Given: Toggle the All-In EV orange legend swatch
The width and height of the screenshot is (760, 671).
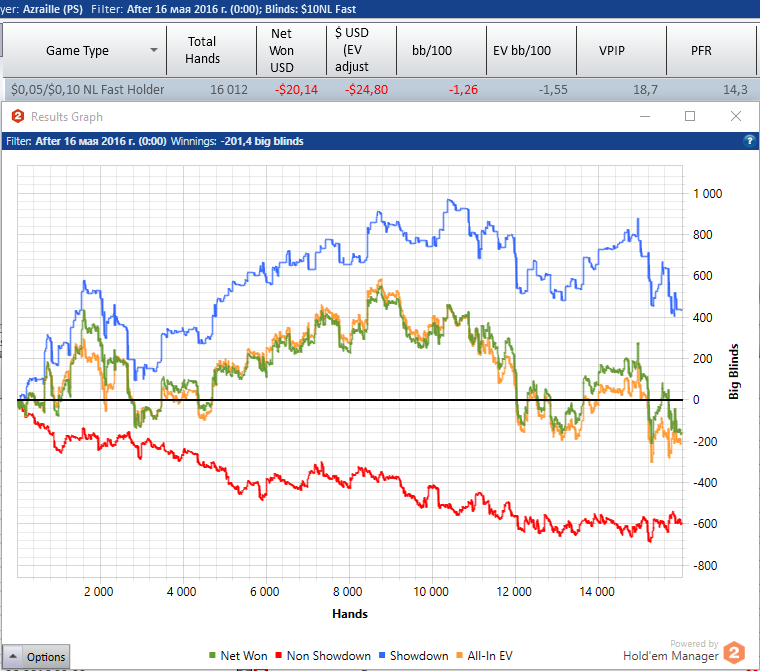Looking at the screenshot, I should pyautogui.click(x=459, y=655).
